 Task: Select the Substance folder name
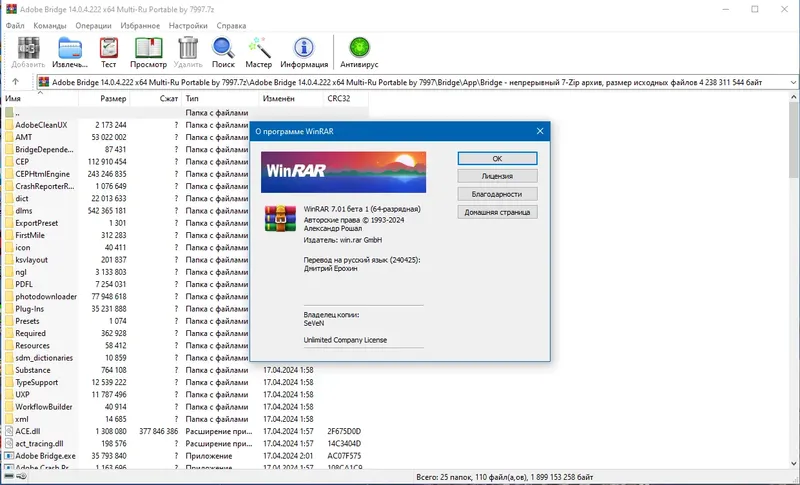(x=33, y=370)
